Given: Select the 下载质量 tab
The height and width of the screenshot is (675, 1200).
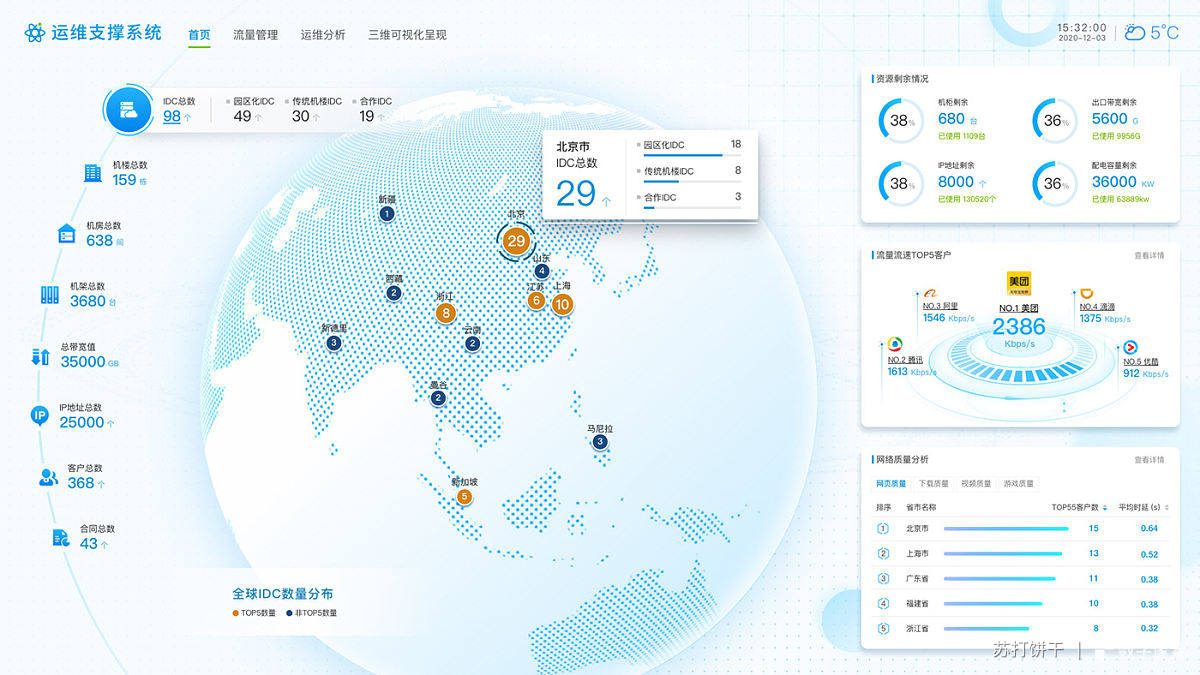Looking at the screenshot, I should tap(933, 483).
